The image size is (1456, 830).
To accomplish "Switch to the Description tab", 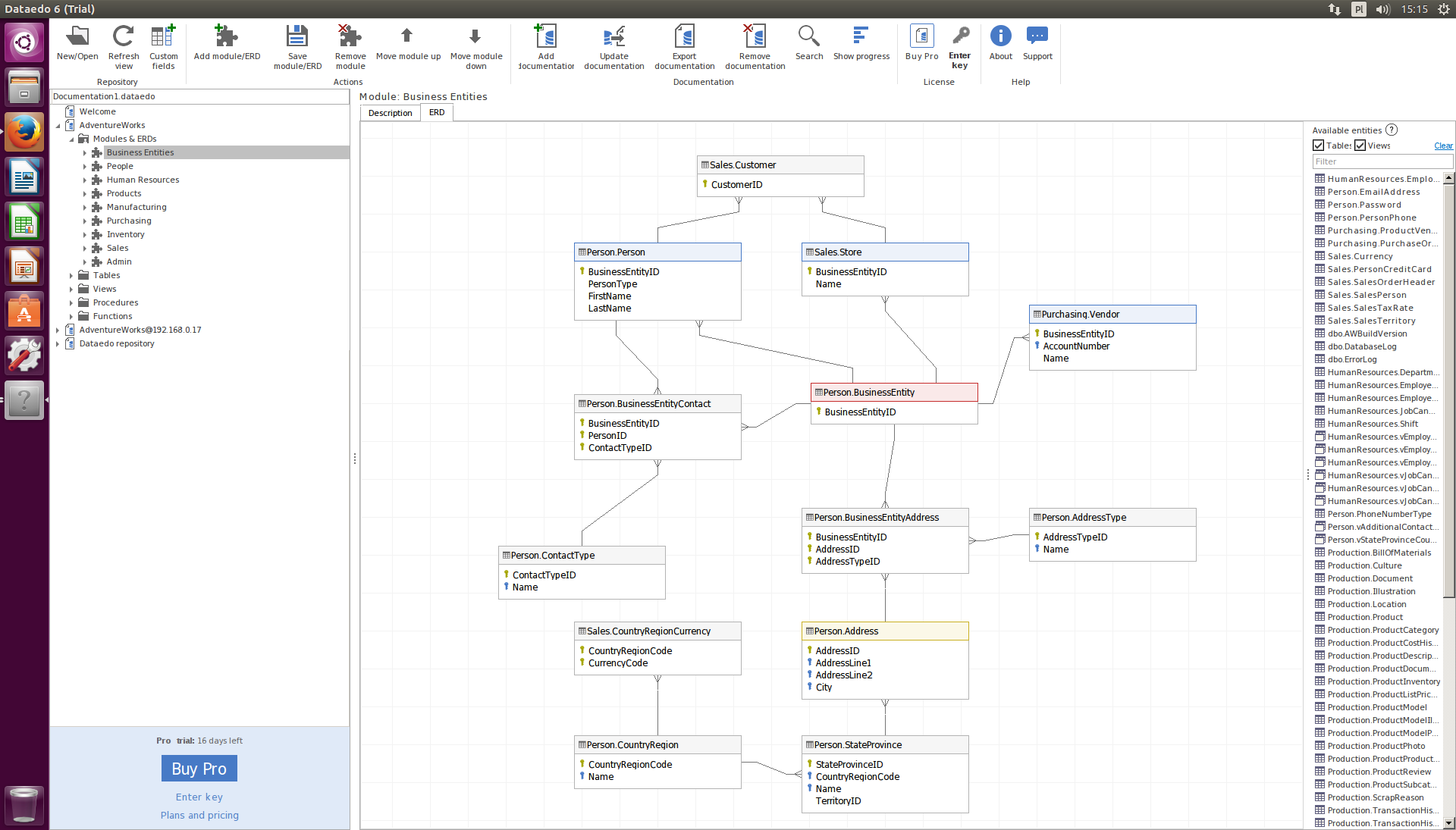I will click(390, 113).
